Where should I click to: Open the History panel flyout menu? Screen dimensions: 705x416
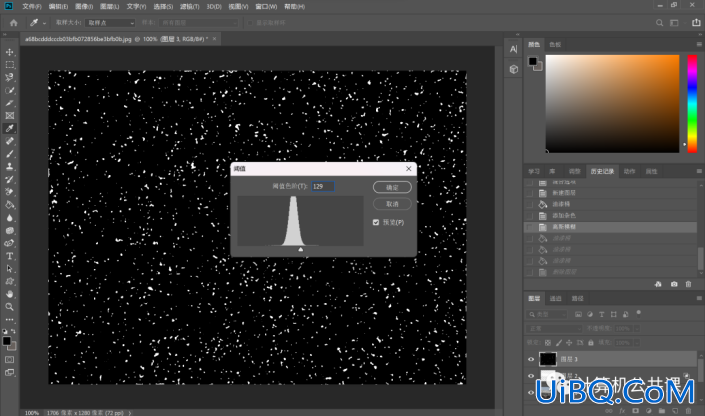699,171
